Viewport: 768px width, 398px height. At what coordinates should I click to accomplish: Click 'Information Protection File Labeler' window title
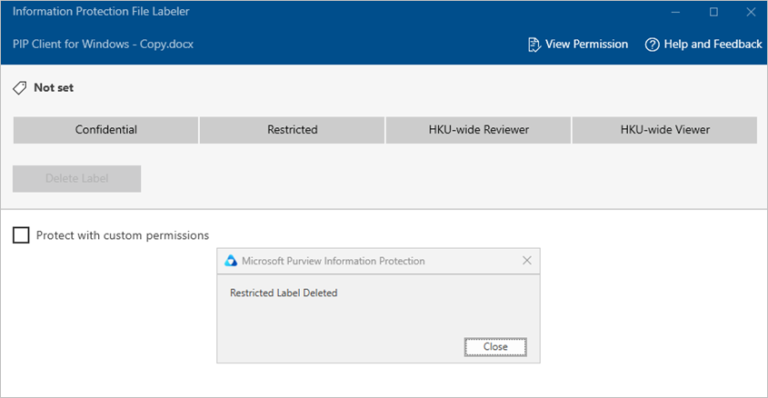pos(101,12)
